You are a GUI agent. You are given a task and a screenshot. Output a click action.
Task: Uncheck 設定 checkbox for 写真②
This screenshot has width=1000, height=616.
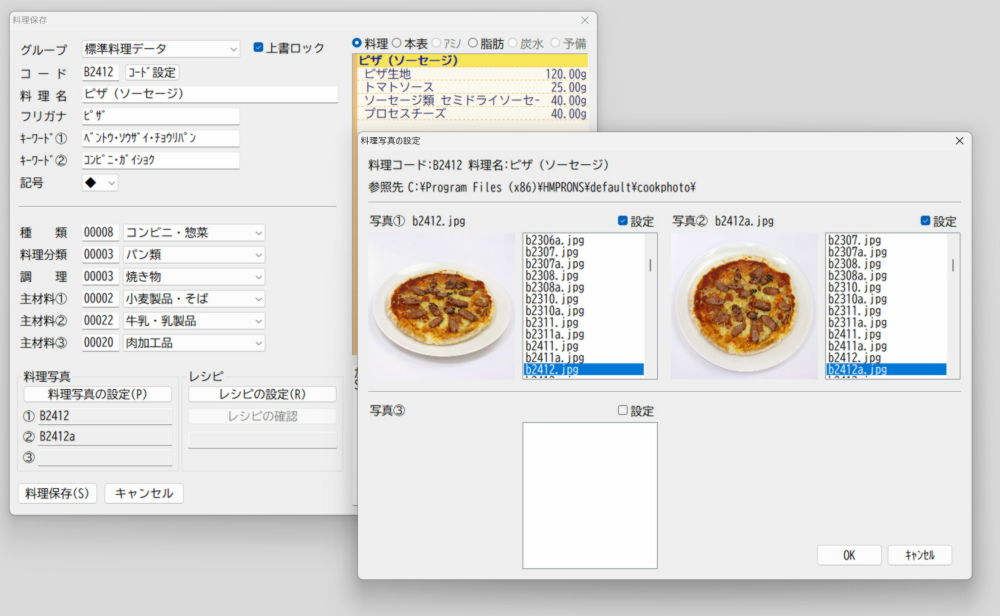(925, 221)
